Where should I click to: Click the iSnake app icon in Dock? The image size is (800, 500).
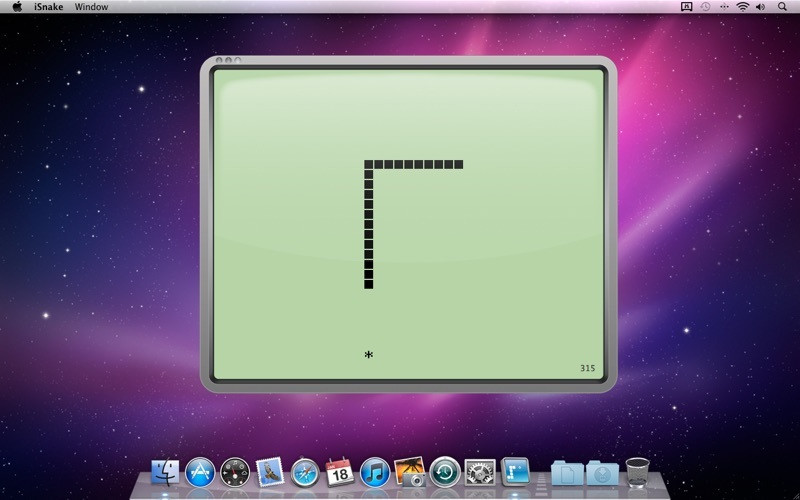pos(515,472)
